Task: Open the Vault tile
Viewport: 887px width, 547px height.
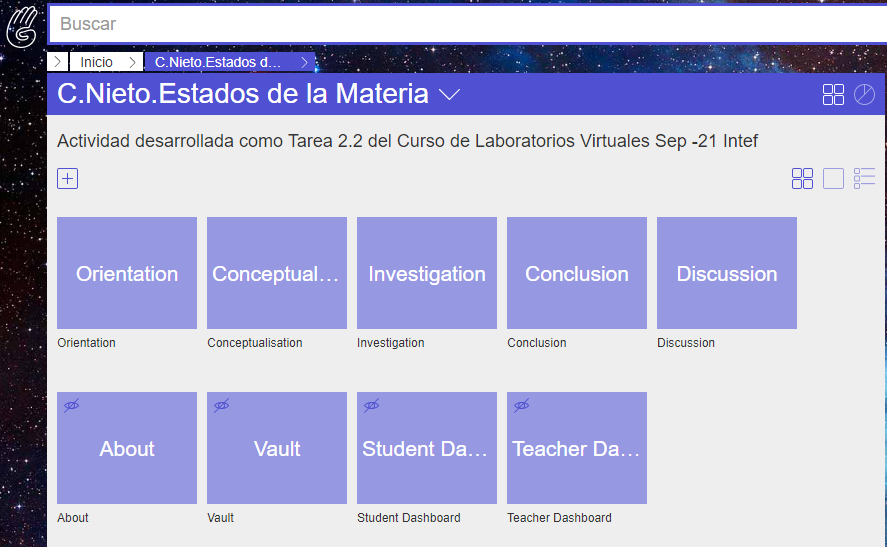Action: coord(277,448)
